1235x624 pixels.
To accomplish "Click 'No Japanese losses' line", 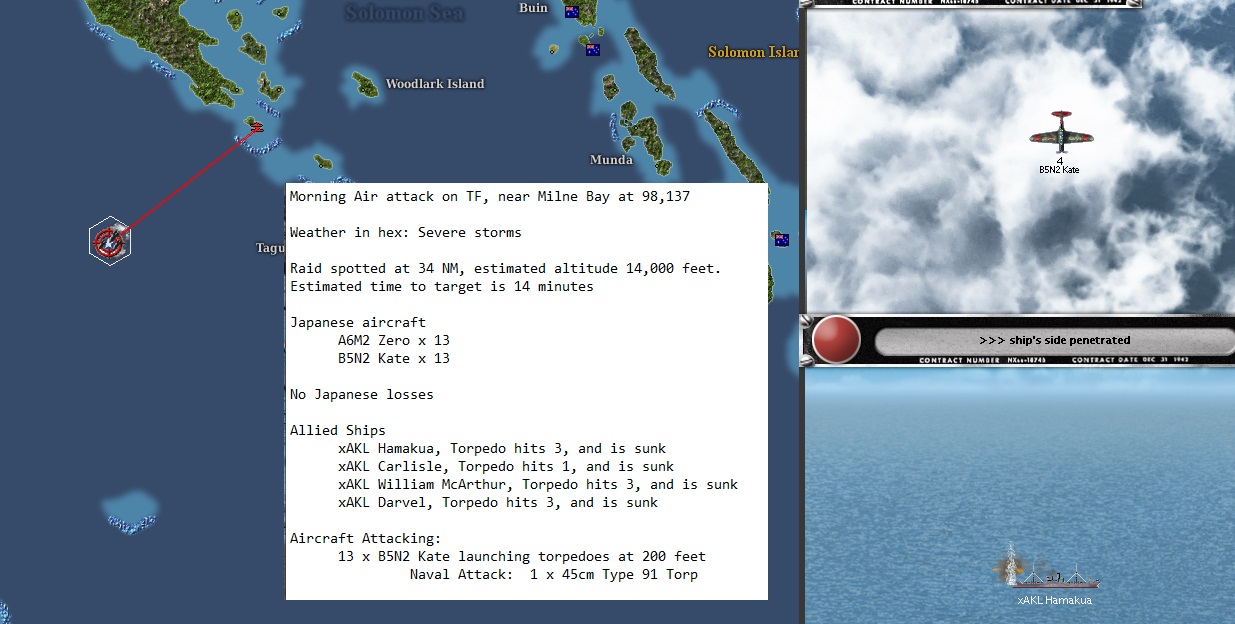I will coord(362,395).
